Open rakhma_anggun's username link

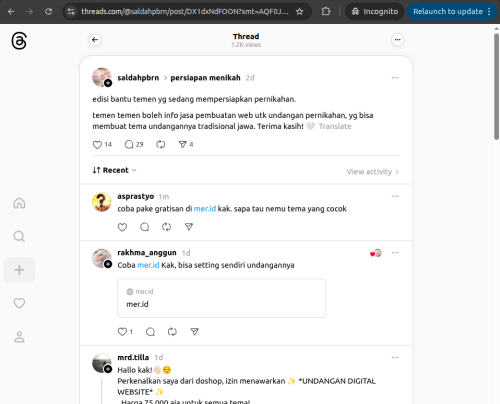click(147, 253)
